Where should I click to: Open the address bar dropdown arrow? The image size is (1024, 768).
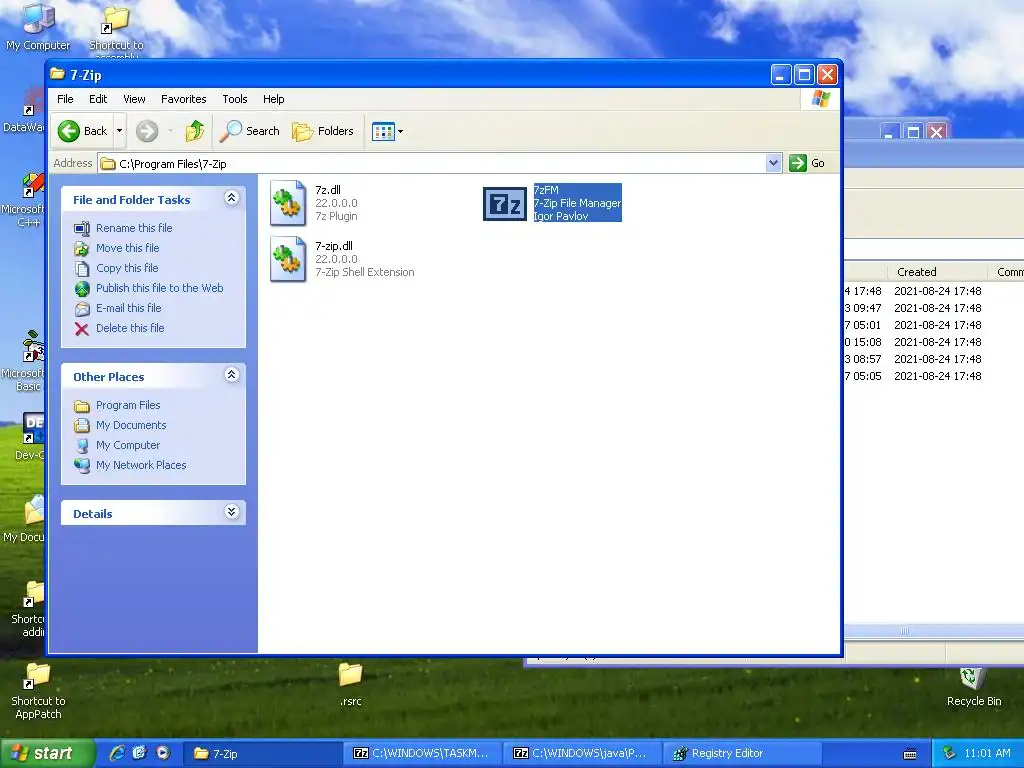[x=773, y=163]
